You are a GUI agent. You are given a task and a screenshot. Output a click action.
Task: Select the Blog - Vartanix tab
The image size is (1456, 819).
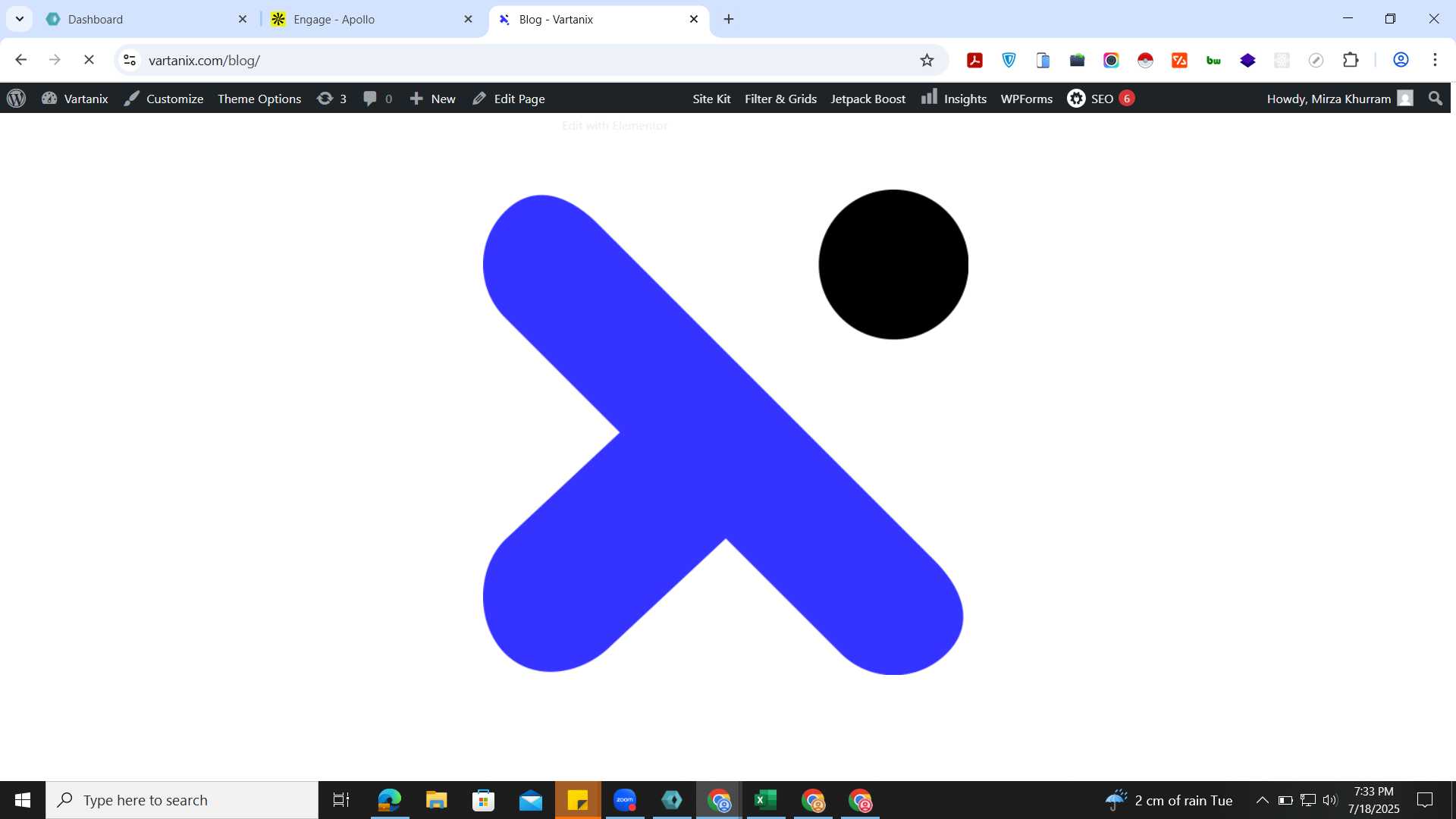pos(599,19)
